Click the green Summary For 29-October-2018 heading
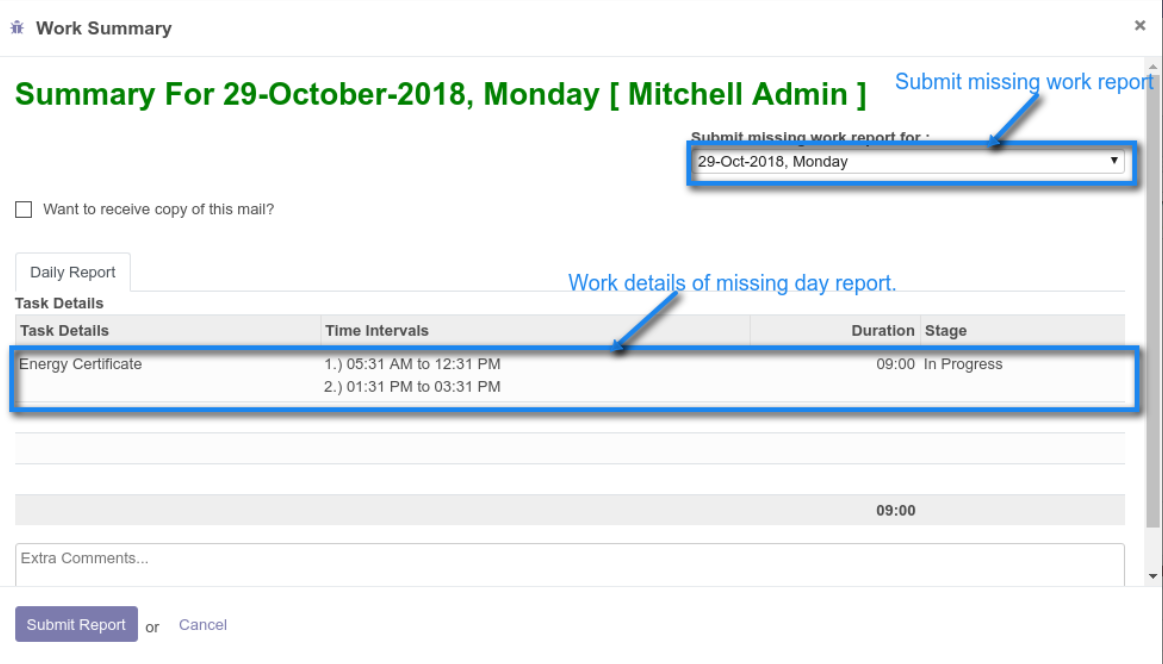This screenshot has height=664, width=1163. coord(440,95)
